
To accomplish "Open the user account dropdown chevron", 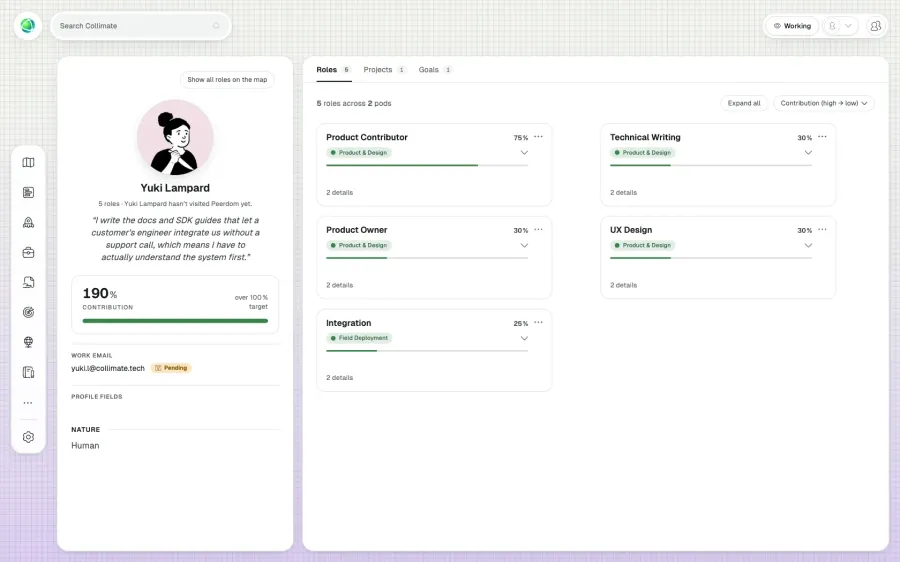I will 848,26.
